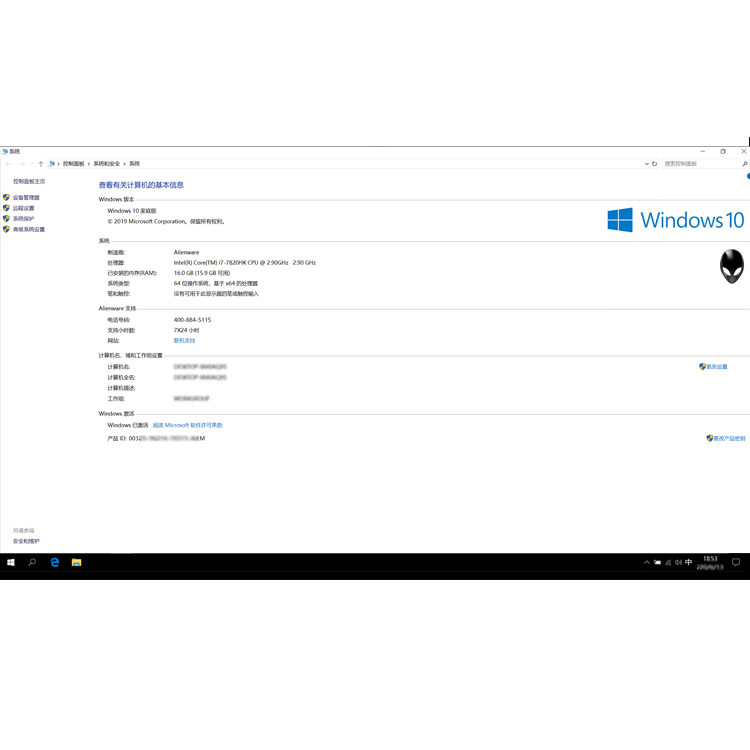Restore down the 系统 window
The height and width of the screenshot is (750, 750).
[x=723, y=151]
